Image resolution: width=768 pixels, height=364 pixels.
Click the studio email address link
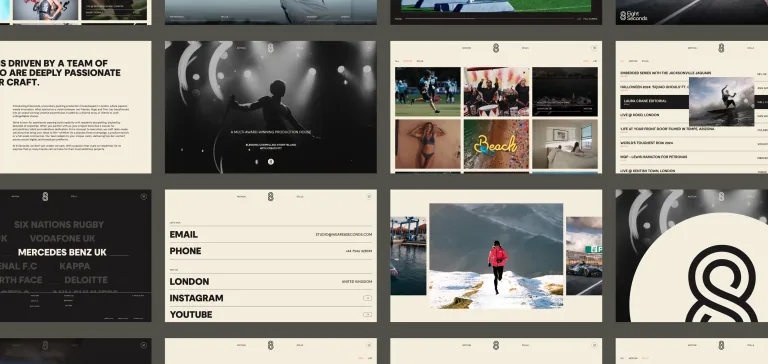point(344,235)
